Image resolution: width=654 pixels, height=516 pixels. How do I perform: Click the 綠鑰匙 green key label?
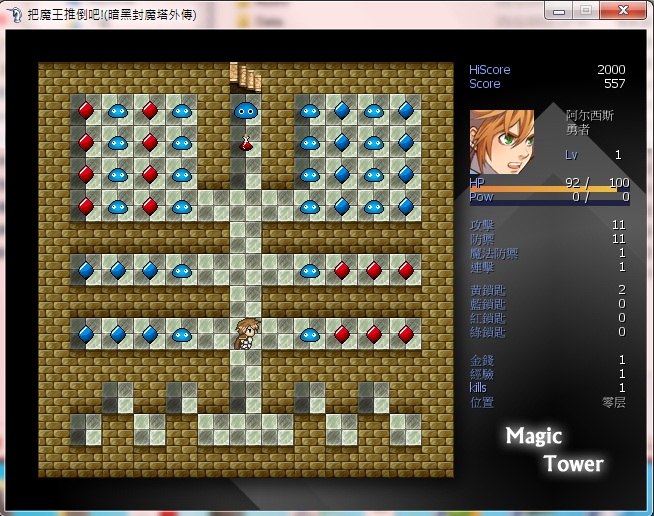[x=488, y=332]
